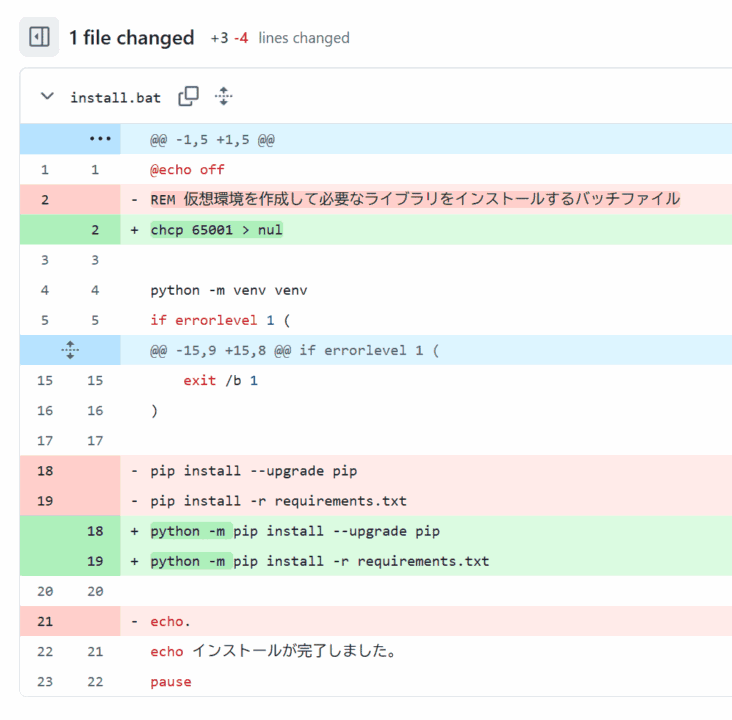Select the added 'chcp 65001 > nul' line
This screenshot has height=720, width=732.
point(217,230)
